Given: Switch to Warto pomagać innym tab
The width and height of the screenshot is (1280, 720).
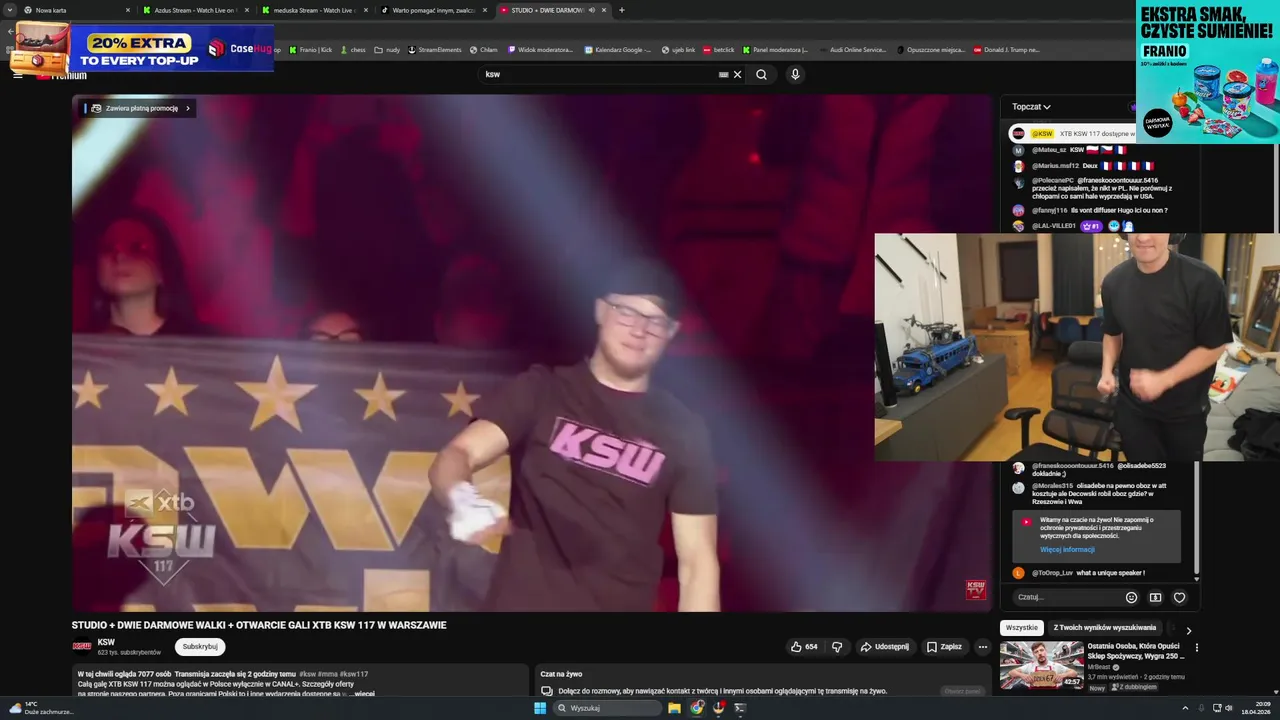Looking at the screenshot, I should [434, 10].
